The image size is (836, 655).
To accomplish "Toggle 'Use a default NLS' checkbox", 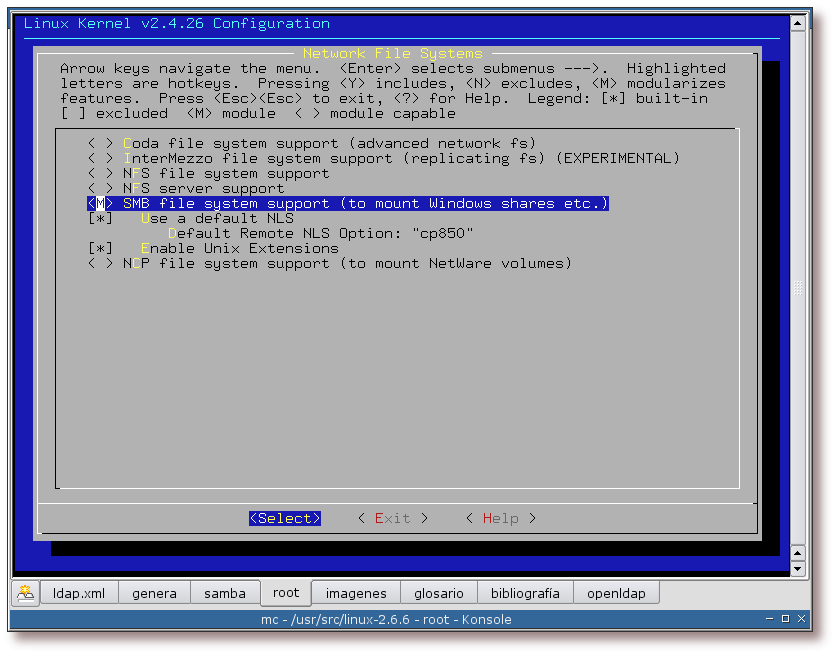I will [100, 218].
